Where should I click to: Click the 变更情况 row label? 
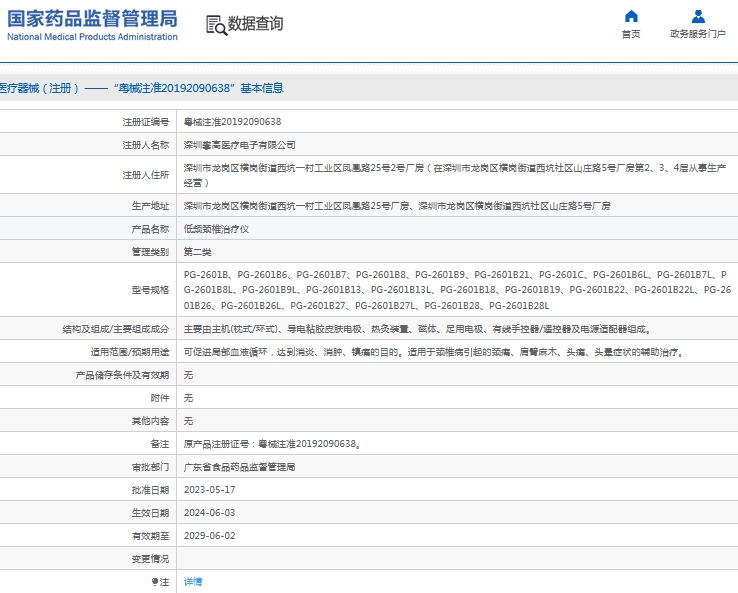coord(150,559)
